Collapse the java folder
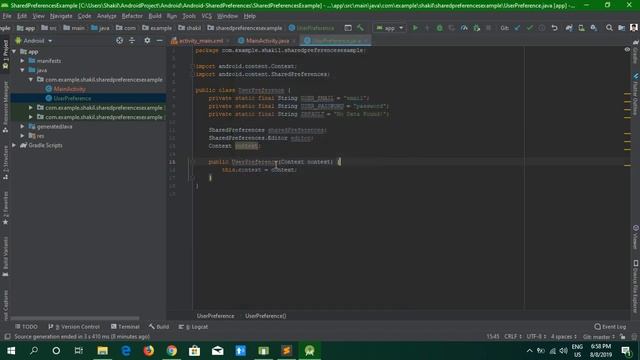The width and height of the screenshot is (640, 360). tap(22, 70)
